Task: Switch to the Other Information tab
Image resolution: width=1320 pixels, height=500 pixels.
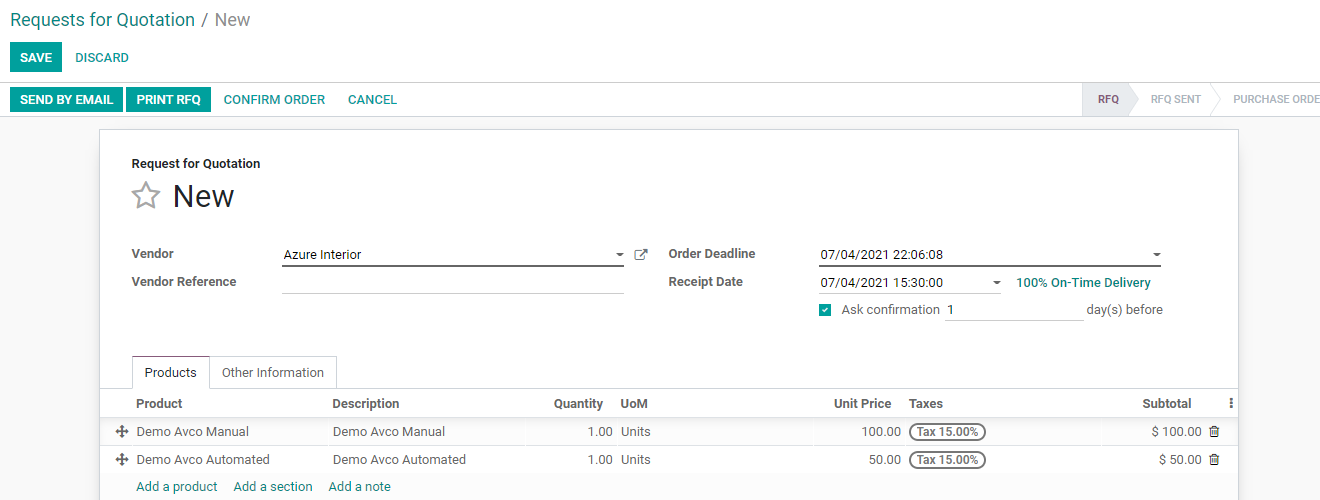Action: 273,373
